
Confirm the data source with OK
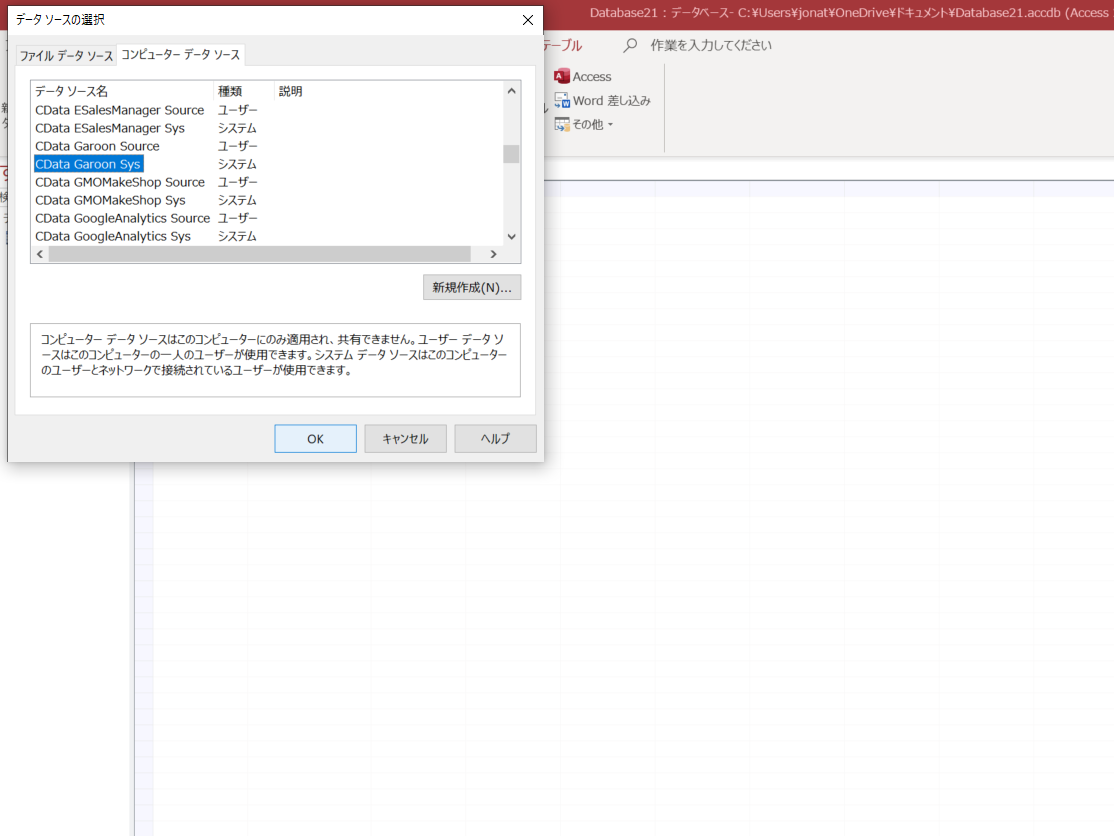315,438
